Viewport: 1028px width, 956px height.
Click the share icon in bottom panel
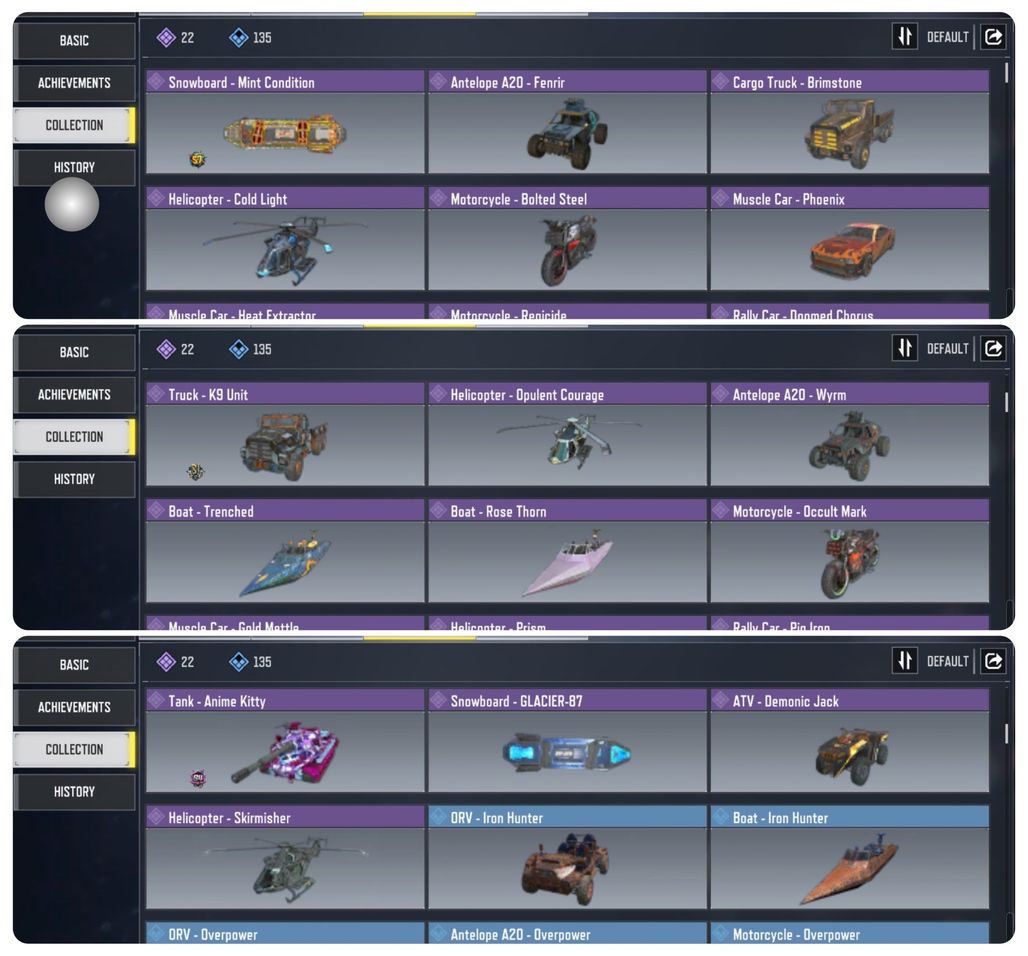pos(993,661)
